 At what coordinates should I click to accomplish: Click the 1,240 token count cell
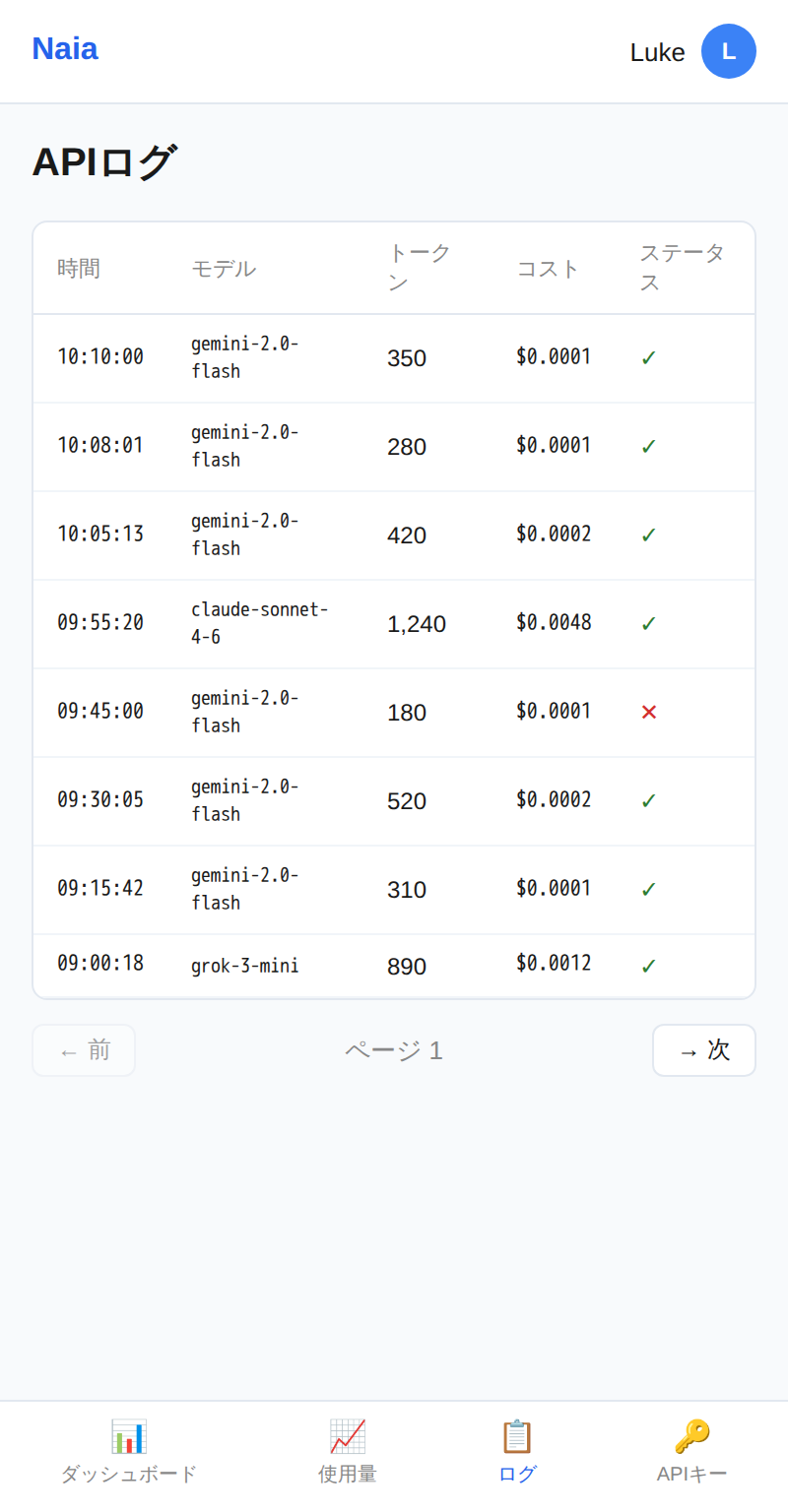(417, 624)
